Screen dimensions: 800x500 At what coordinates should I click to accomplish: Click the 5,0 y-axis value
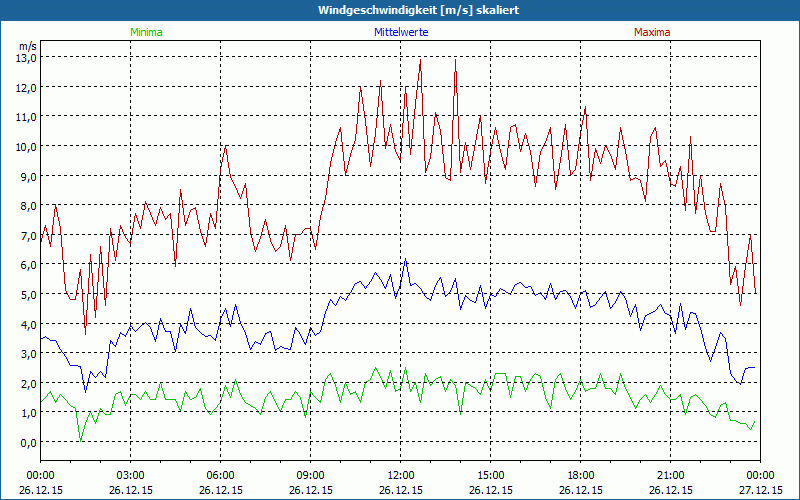[x=28, y=294]
